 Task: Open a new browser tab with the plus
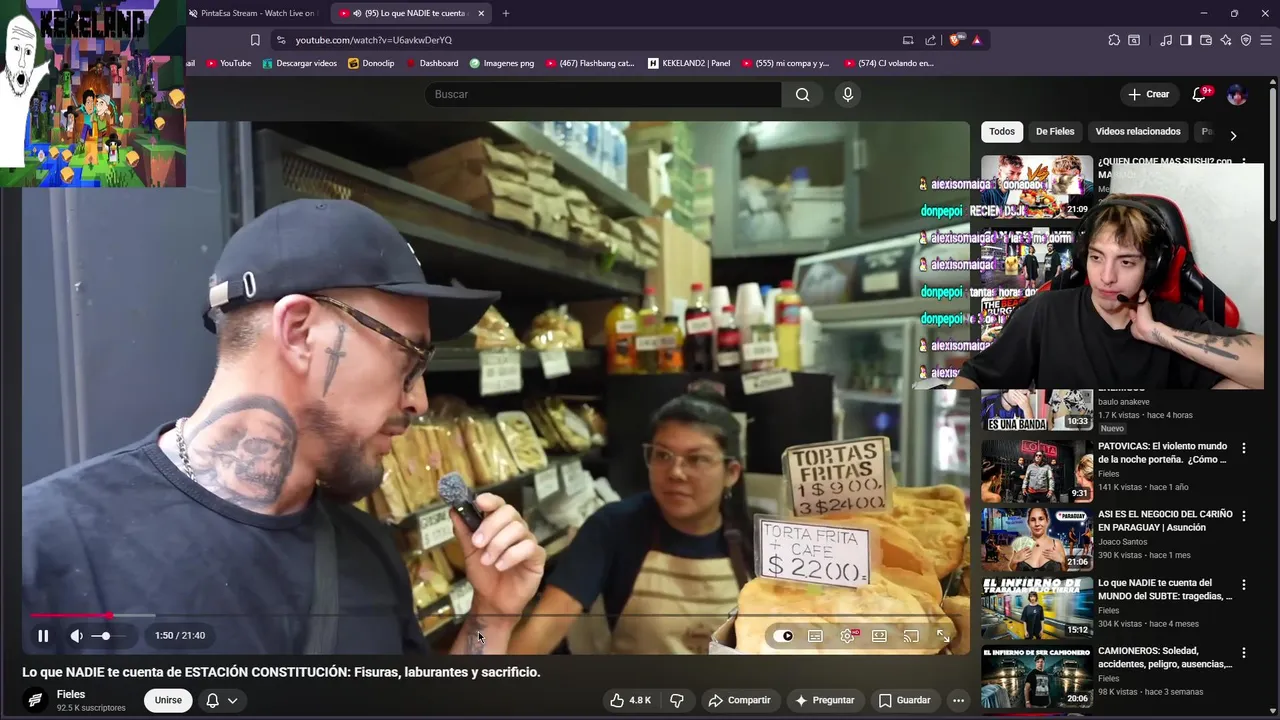(x=506, y=13)
